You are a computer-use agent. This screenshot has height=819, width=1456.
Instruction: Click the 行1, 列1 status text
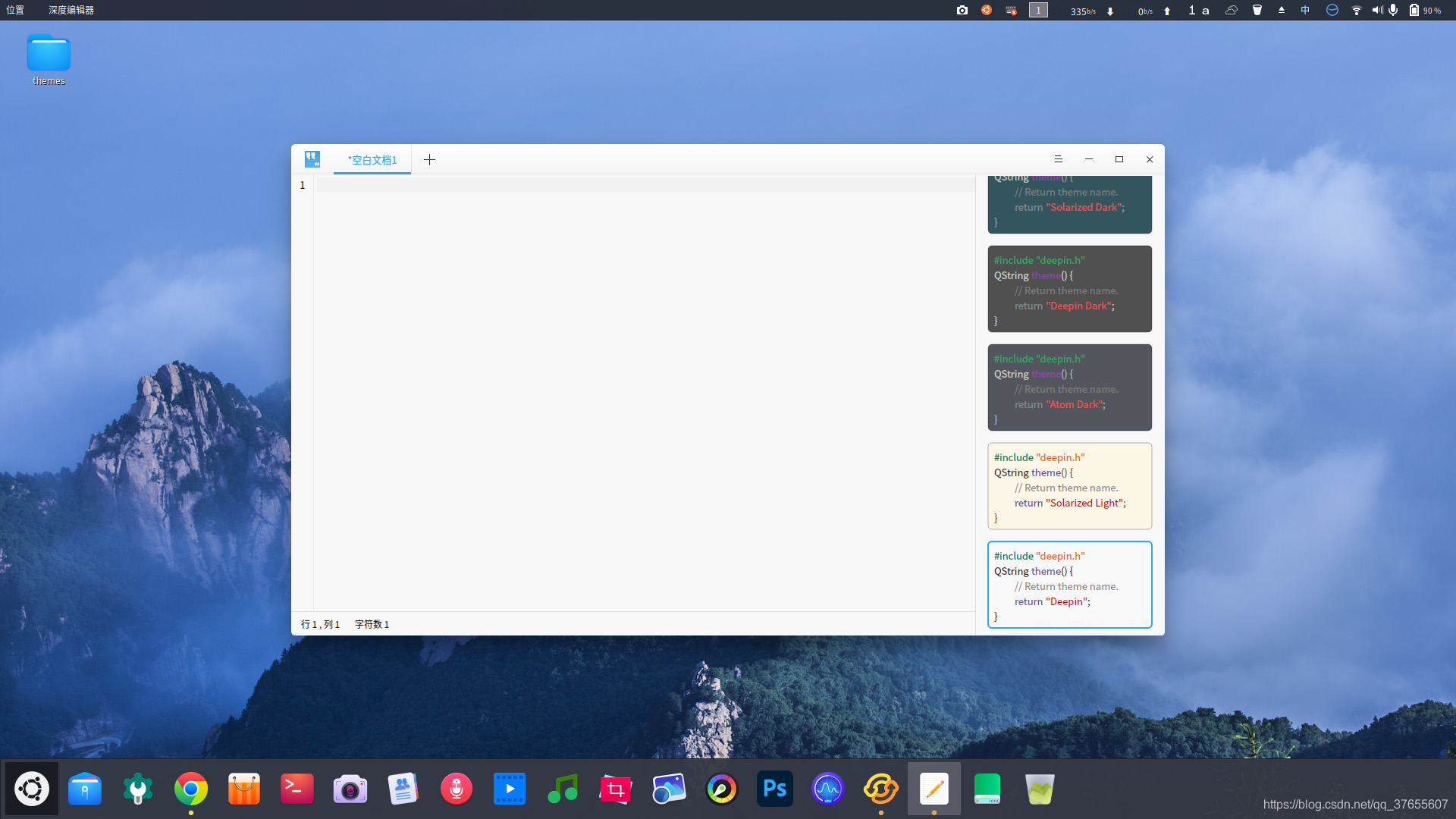(x=320, y=624)
